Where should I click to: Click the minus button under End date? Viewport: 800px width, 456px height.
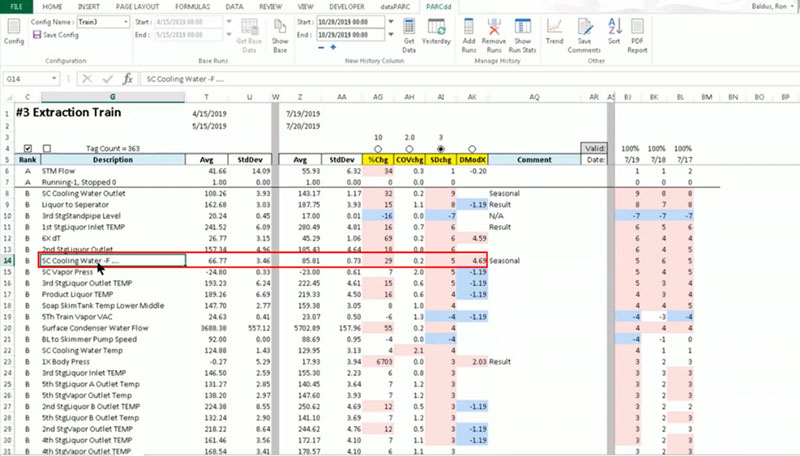(321, 47)
